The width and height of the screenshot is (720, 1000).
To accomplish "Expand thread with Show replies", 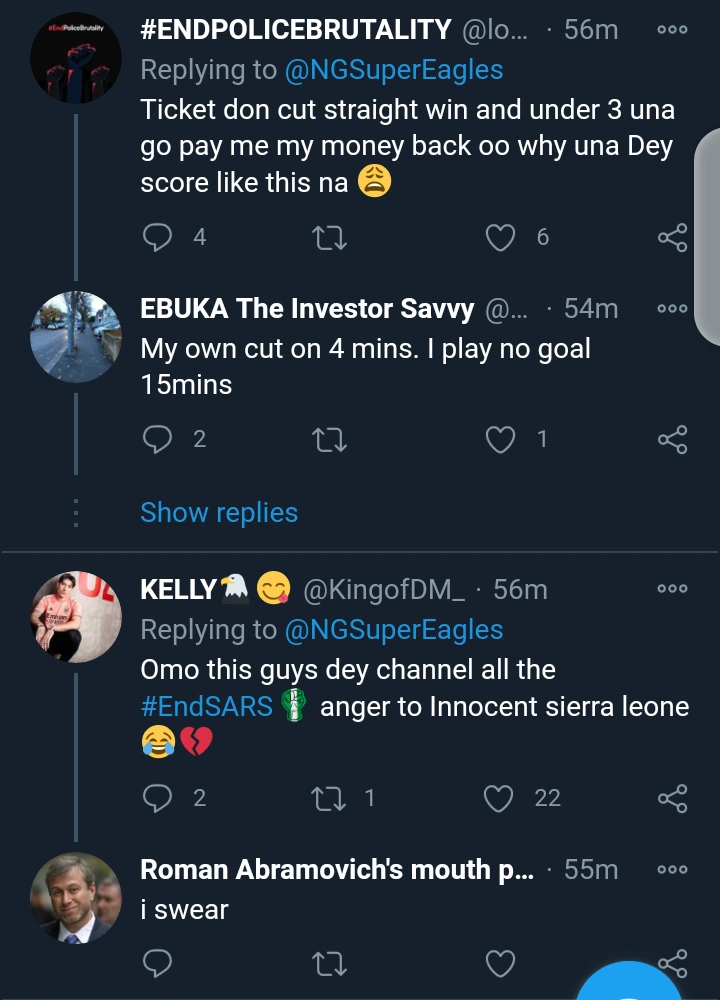I will click(219, 513).
